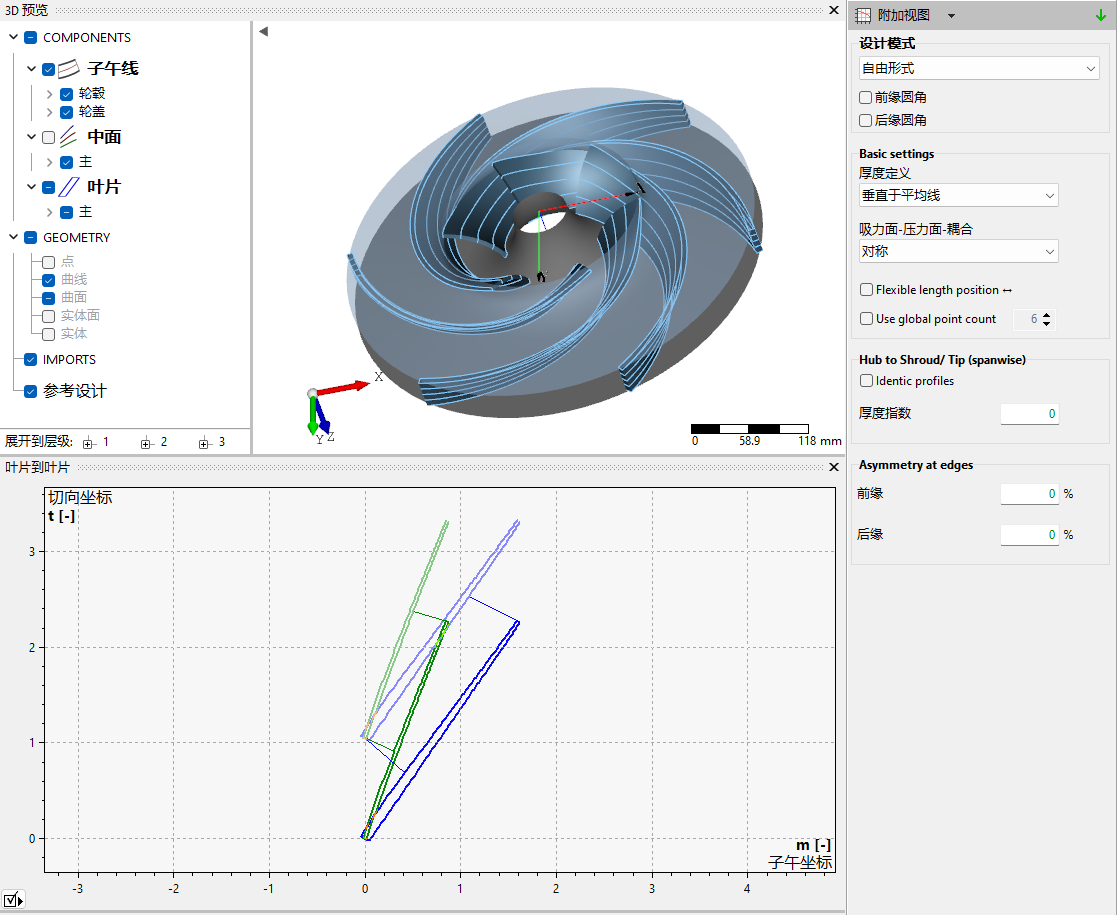Enable Flexible length position option

click(866, 290)
